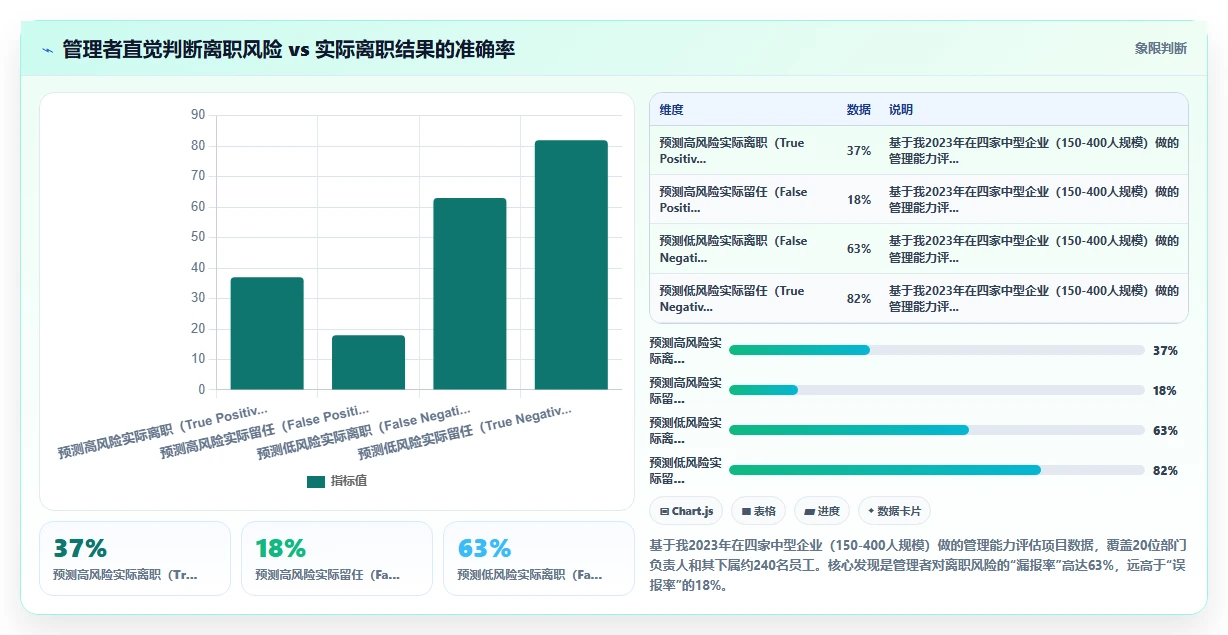Image resolution: width=1228 pixels, height=635 pixels.
Task: Click x-axis label 预测高风险实际离职 (True Positiv...
Action: click(x=163, y=432)
